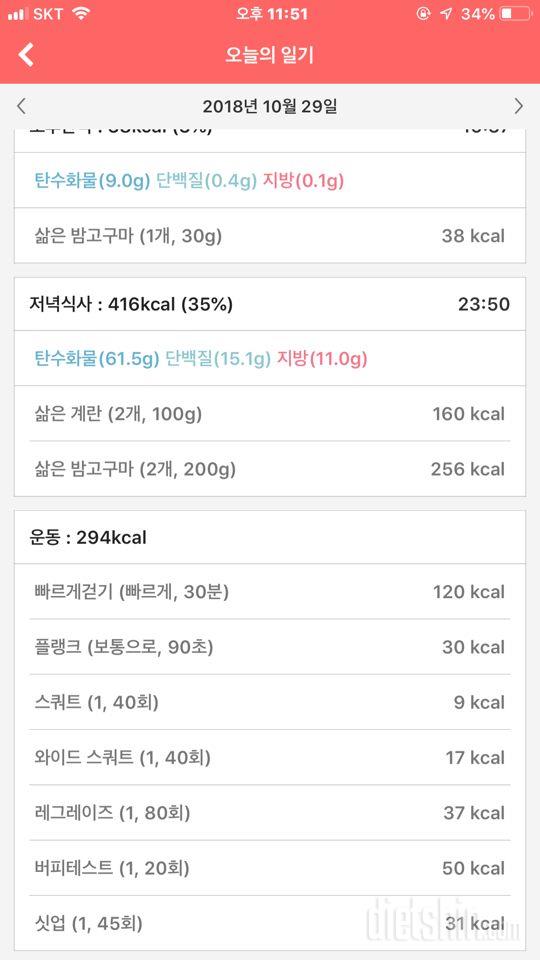Tap the cellular signal bars icon

(x=18, y=13)
